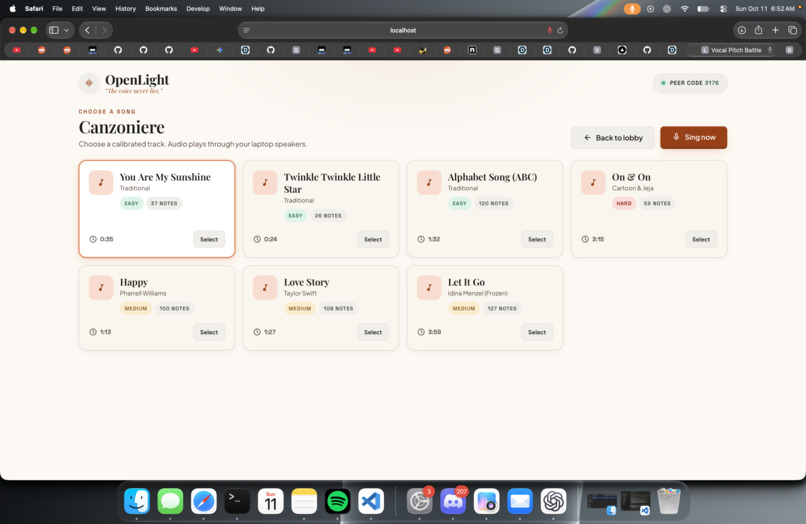Open the Trash in the dock

[x=669, y=501]
